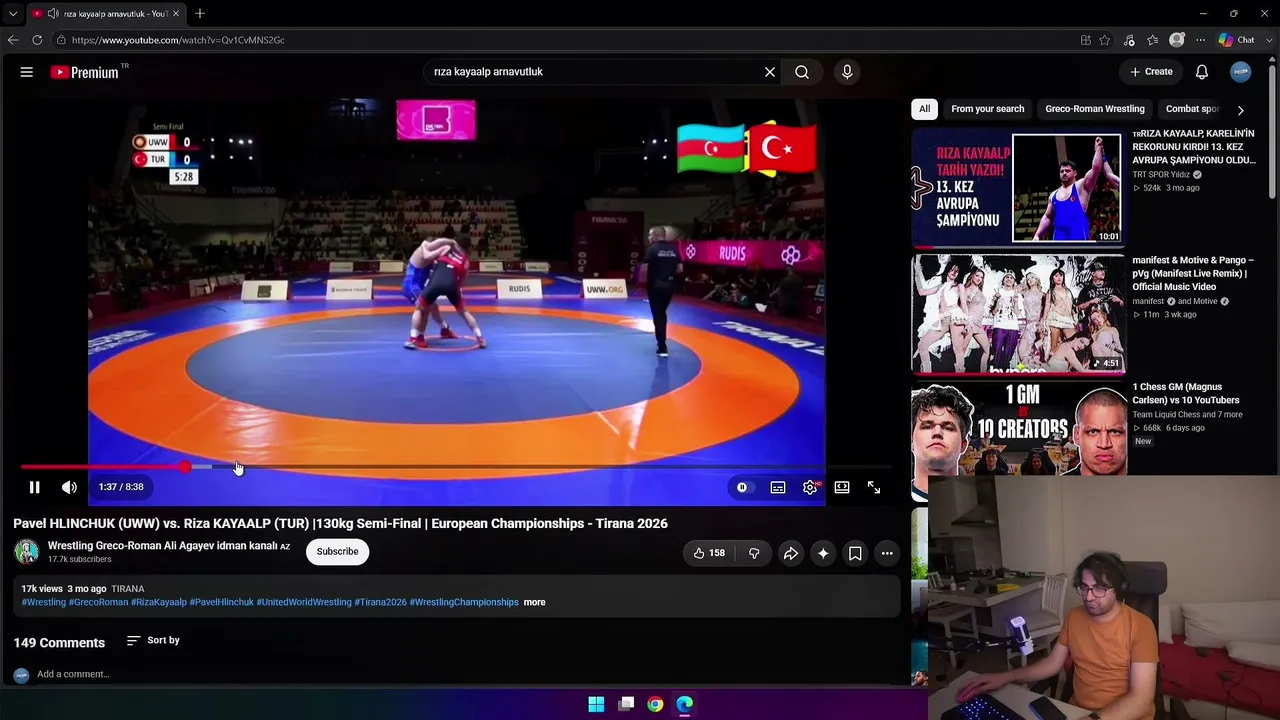This screenshot has height=720, width=1280.
Task: Switch to theater mode
Action: click(842, 487)
